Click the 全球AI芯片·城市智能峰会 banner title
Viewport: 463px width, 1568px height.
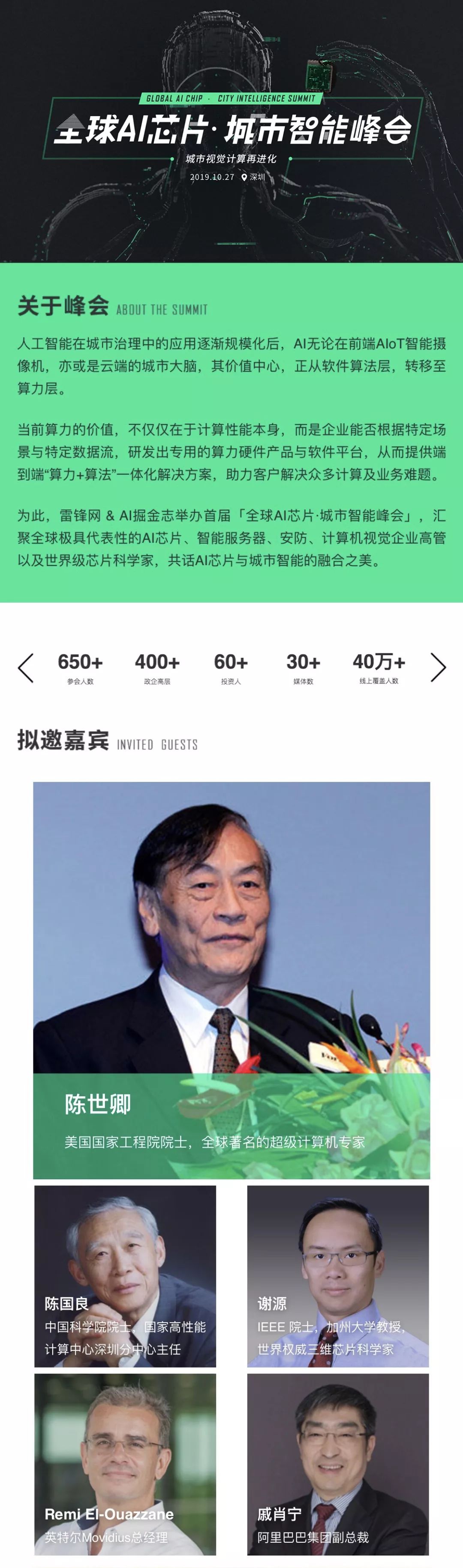point(232,129)
